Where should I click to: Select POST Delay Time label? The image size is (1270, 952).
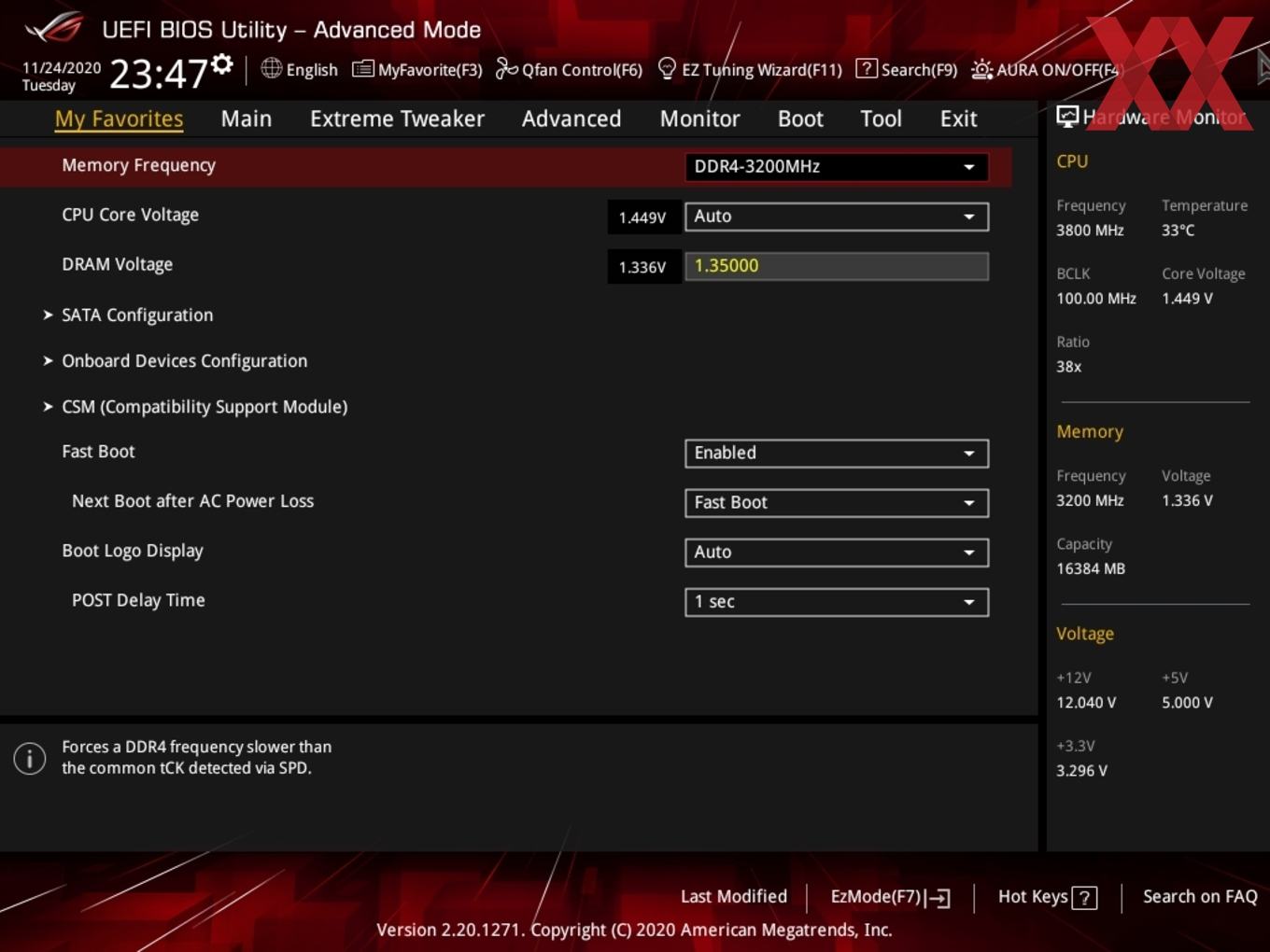point(138,600)
